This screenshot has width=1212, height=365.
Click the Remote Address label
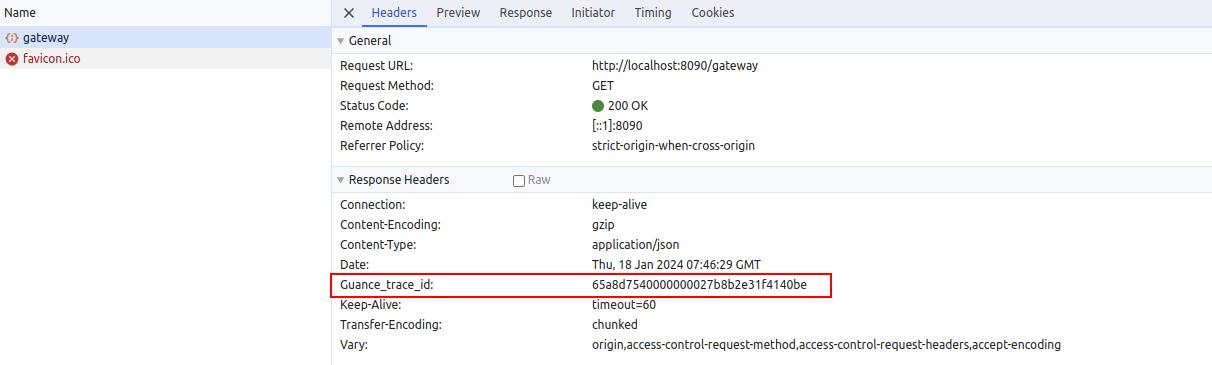pyautogui.click(x=386, y=126)
